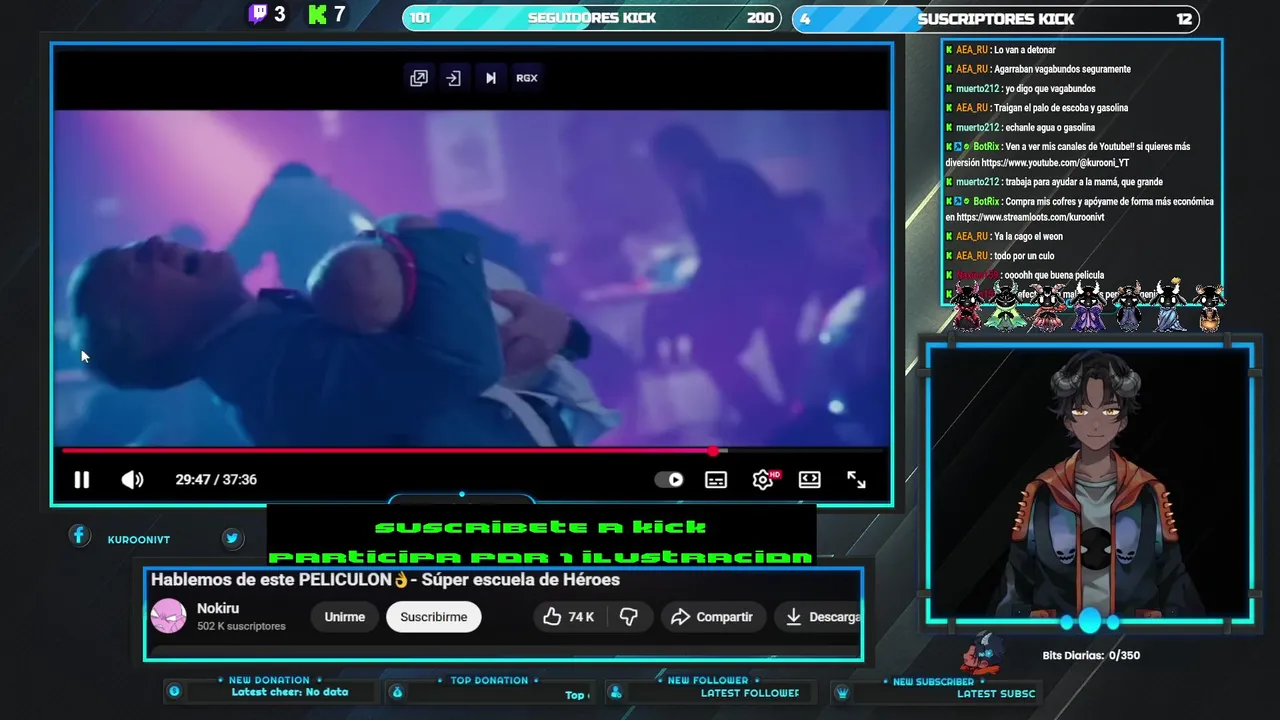Turn on subtitles/closed captions
The image size is (1280, 720).
pyautogui.click(x=716, y=480)
